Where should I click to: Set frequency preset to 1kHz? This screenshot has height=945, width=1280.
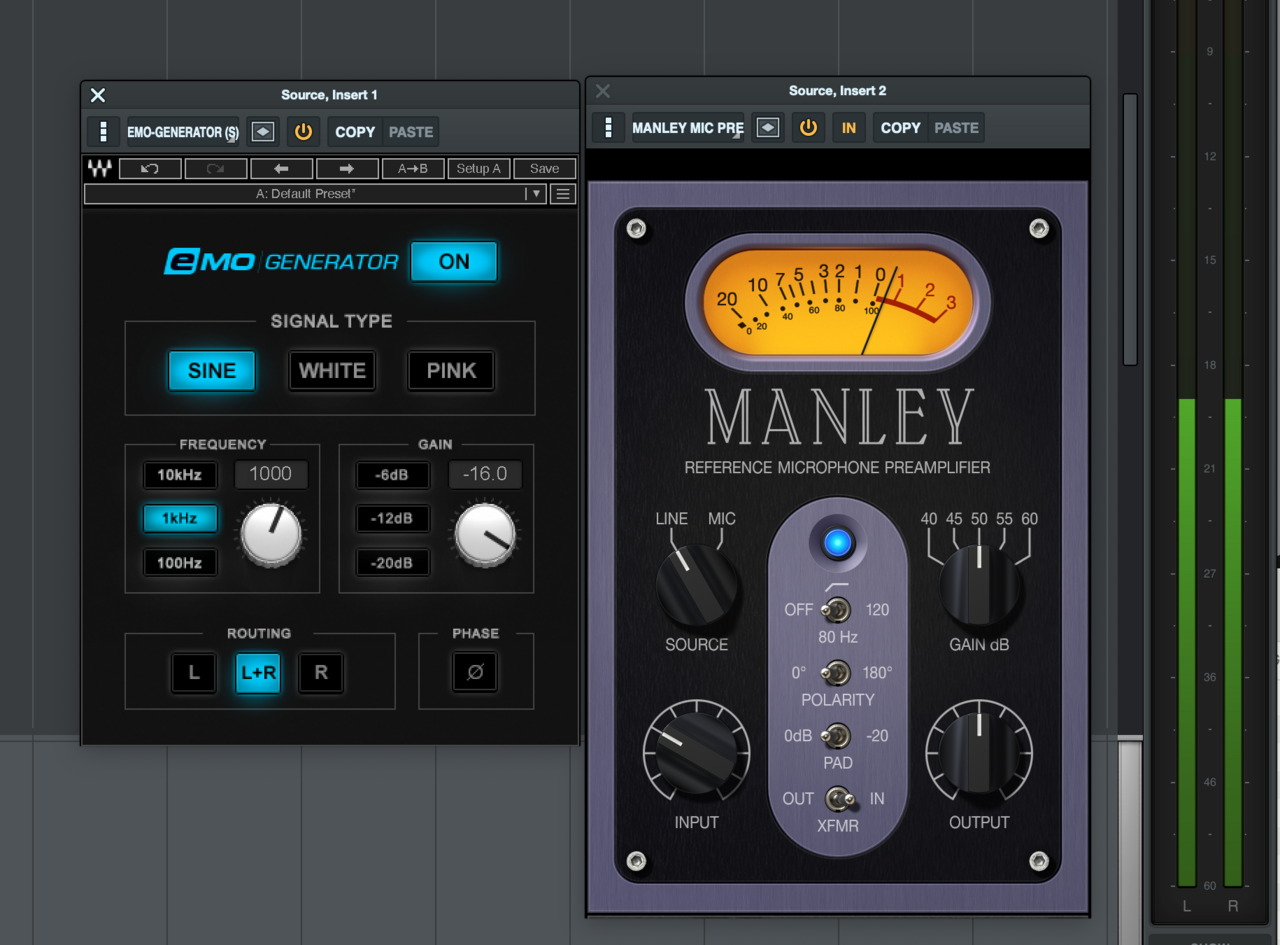180,519
